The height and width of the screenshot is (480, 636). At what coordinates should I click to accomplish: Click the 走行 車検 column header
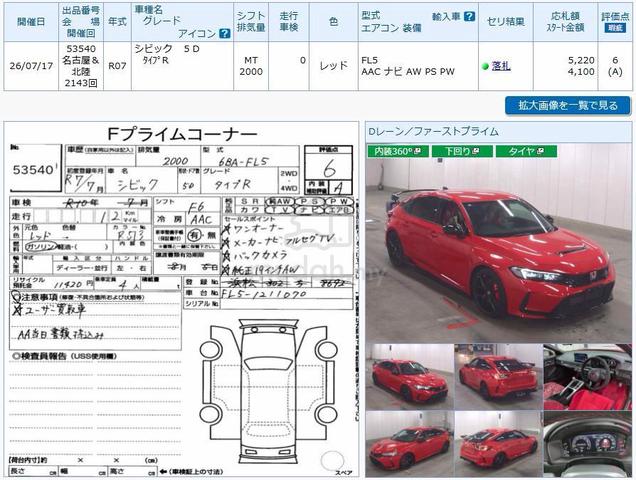pos(289,22)
